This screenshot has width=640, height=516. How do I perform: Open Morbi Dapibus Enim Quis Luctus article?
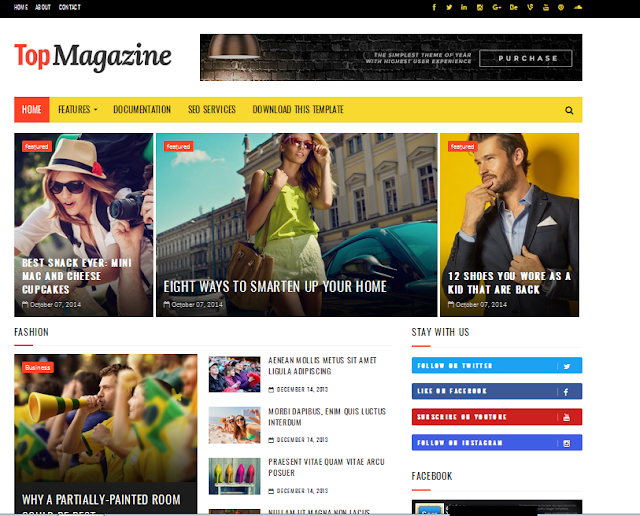click(327, 417)
